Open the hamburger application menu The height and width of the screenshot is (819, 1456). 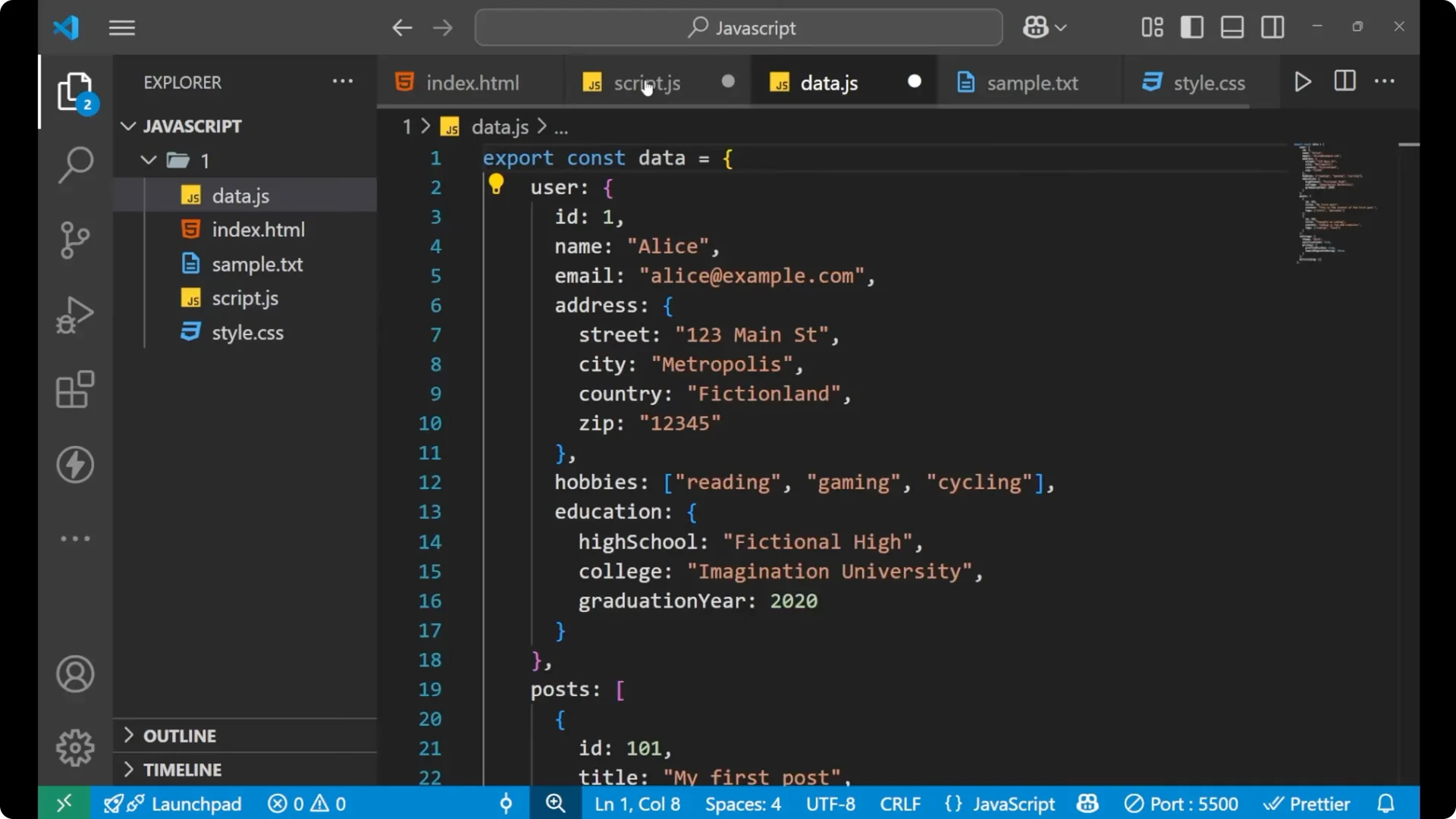click(121, 27)
